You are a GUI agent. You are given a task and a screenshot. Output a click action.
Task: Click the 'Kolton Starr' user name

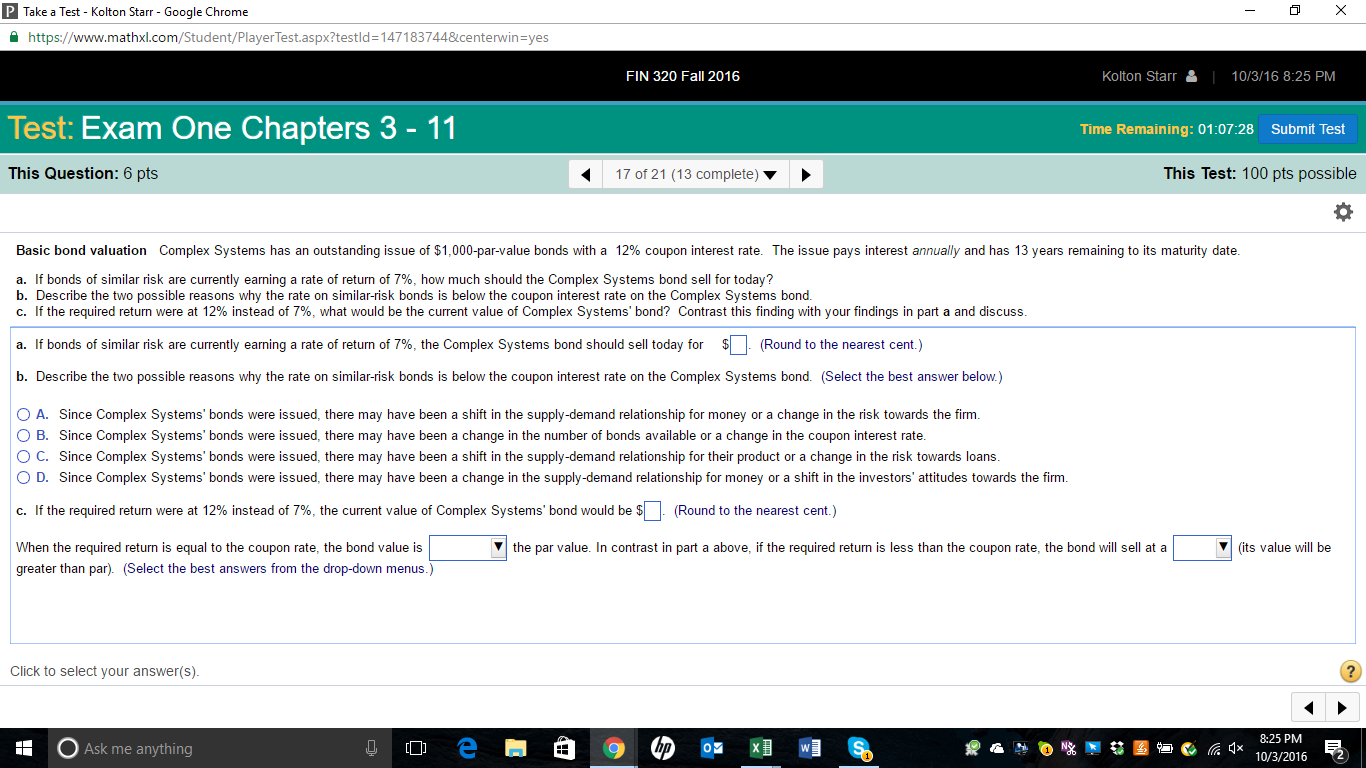point(1139,76)
